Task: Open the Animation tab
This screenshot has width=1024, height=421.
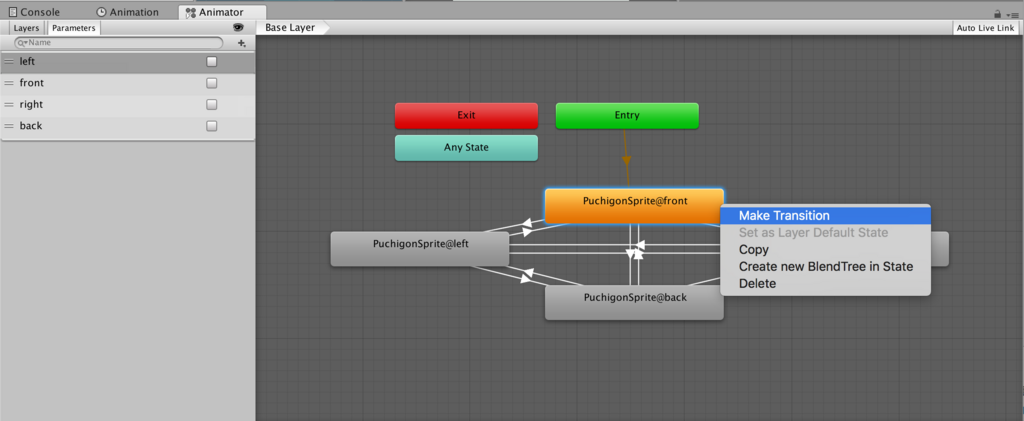Action: coord(127,12)
